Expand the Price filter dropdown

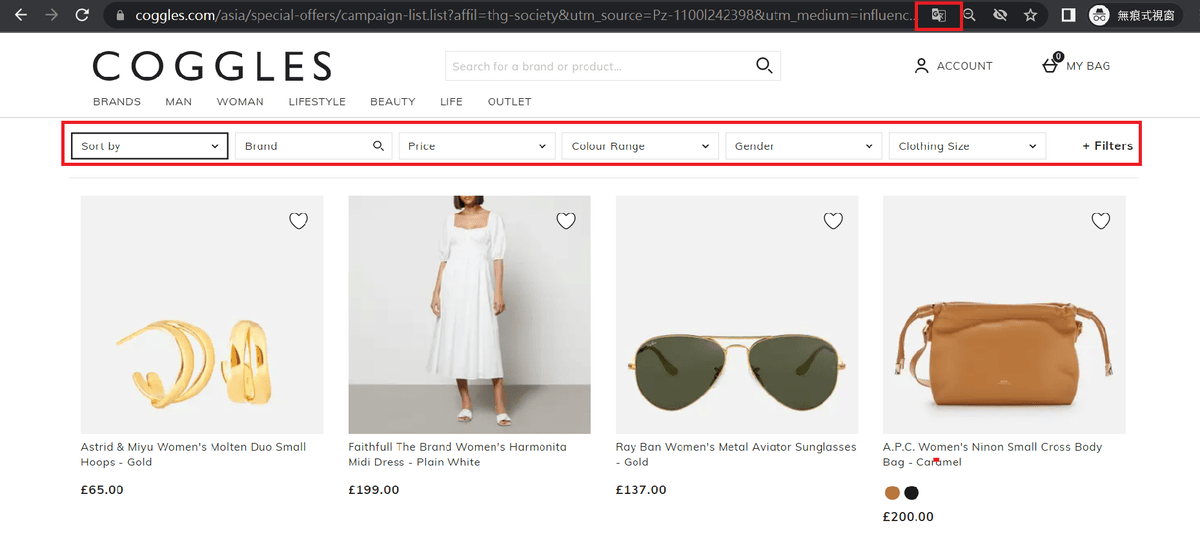click(476, 146)
